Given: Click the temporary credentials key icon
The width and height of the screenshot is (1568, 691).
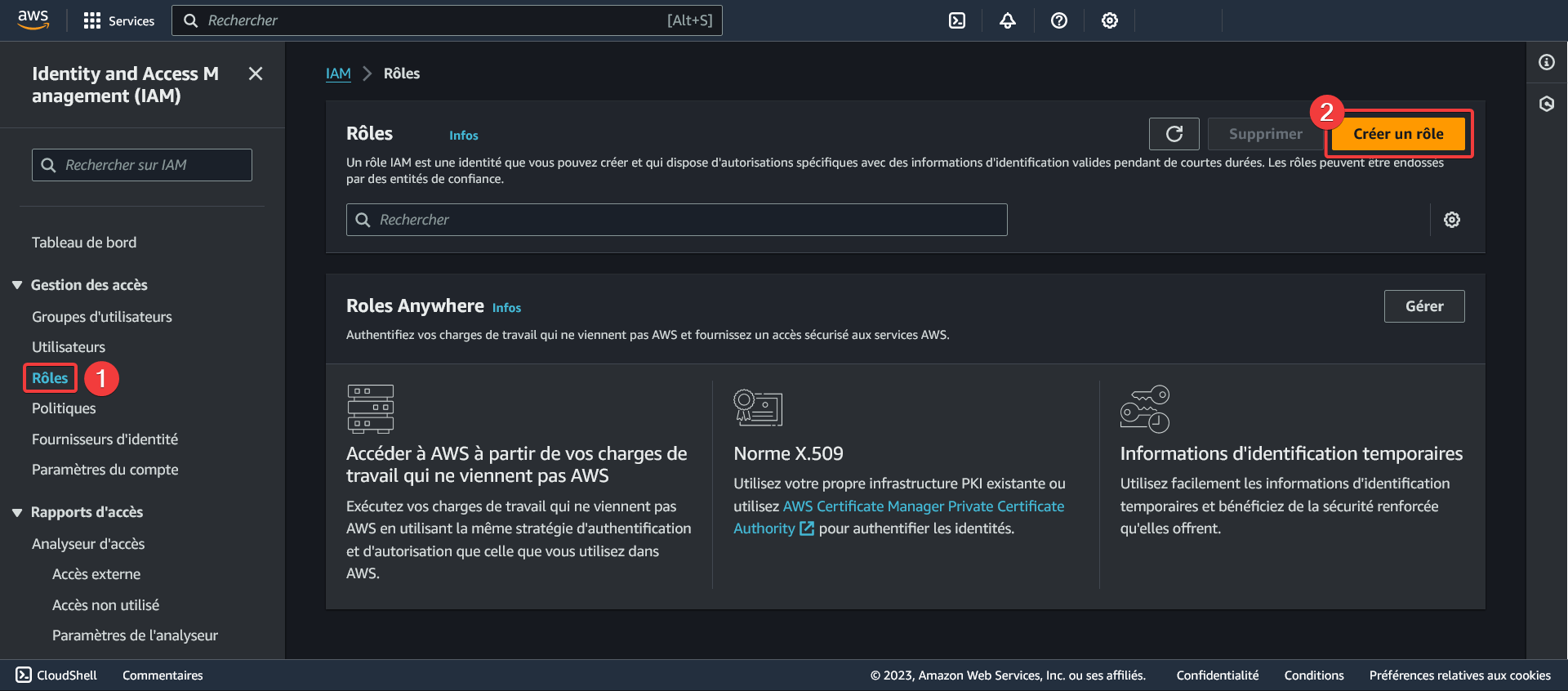Looking at the screenshot, I should 1145,409.
